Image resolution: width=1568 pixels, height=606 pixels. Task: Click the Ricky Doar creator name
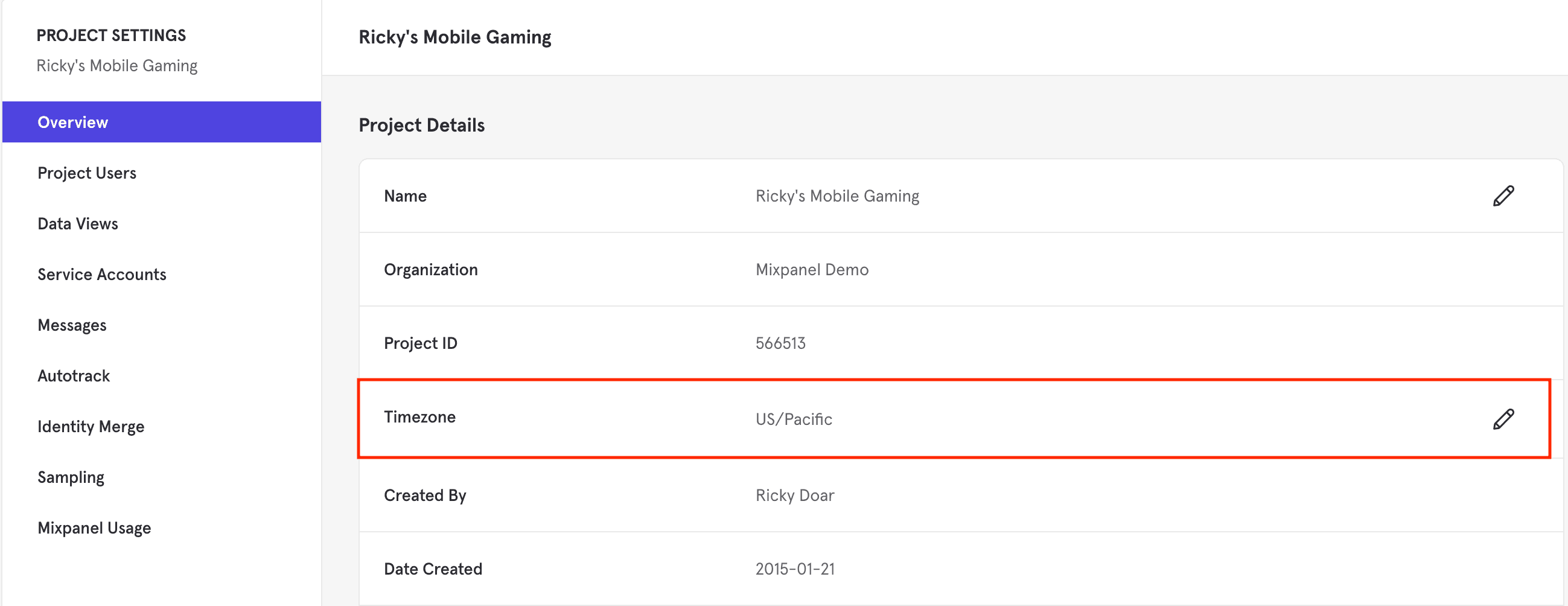pos(794,496)
